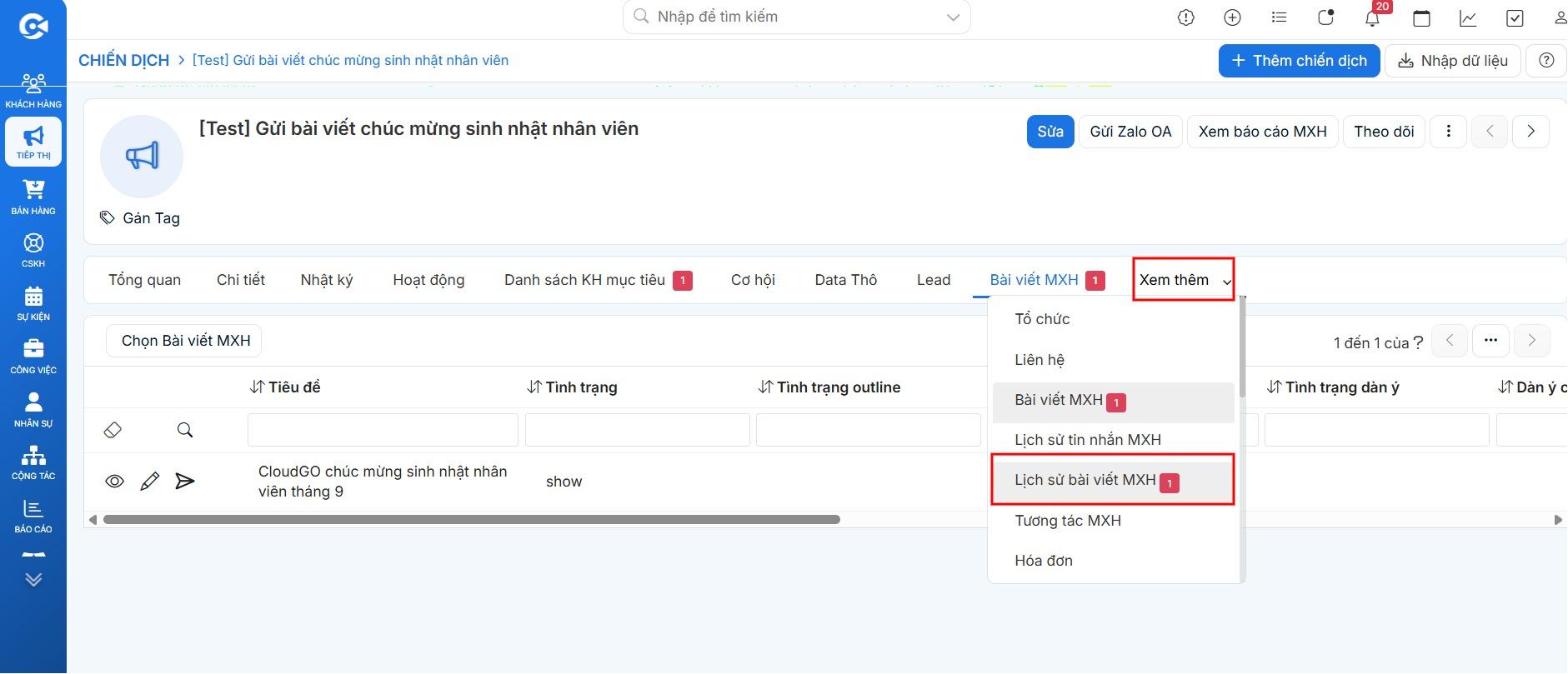
Task: Clear filters with eraser icon
Action: coord(113,430)
